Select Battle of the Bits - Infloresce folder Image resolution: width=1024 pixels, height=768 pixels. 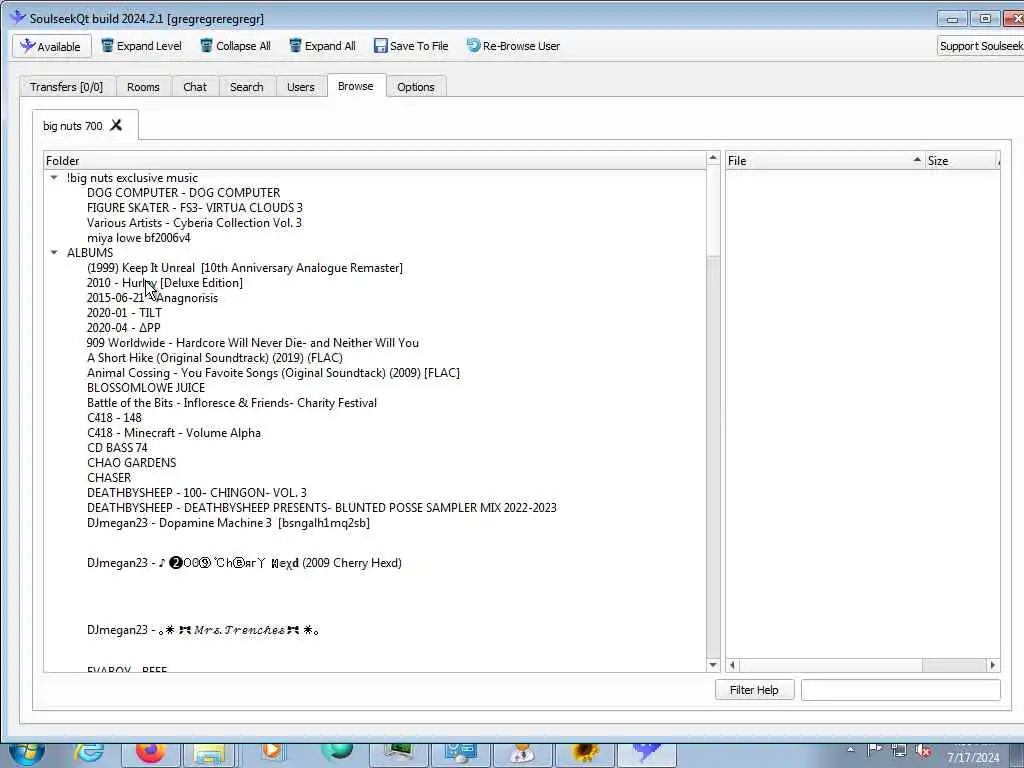[x=232, y=403]
